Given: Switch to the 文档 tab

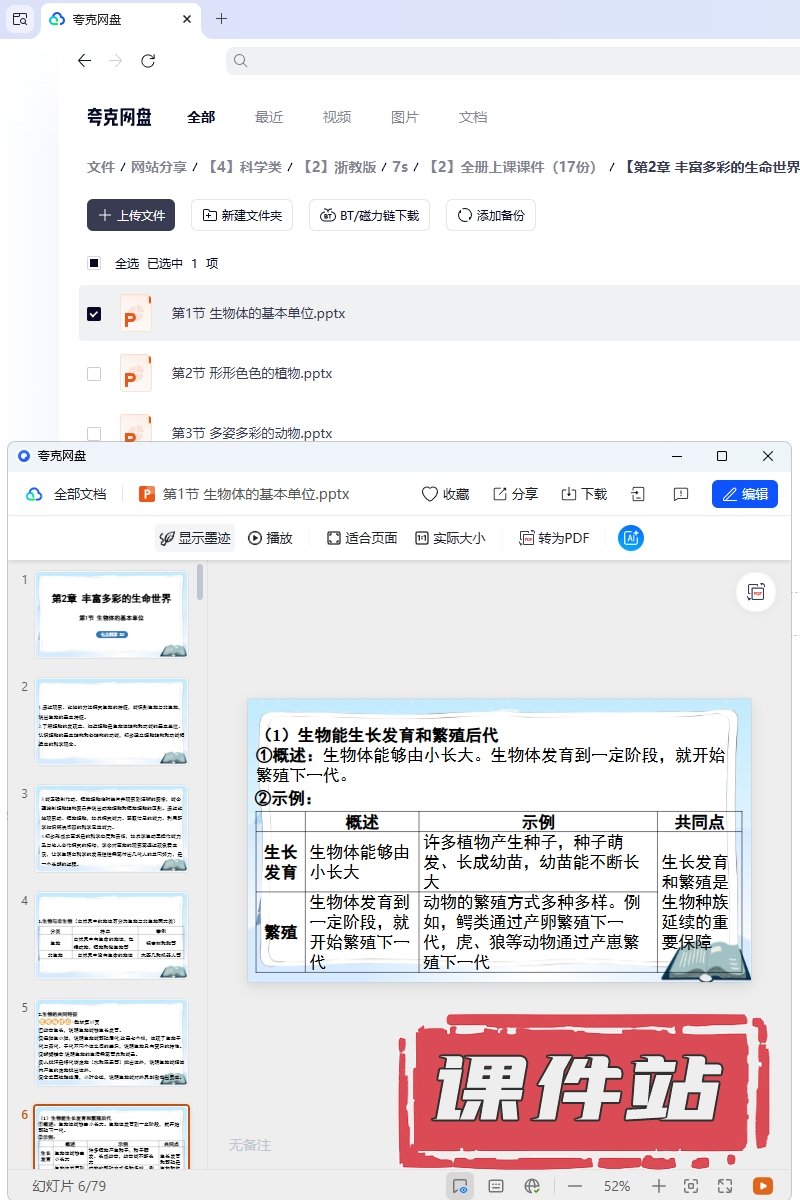Looking at the screenshot, I should point(473,117).
